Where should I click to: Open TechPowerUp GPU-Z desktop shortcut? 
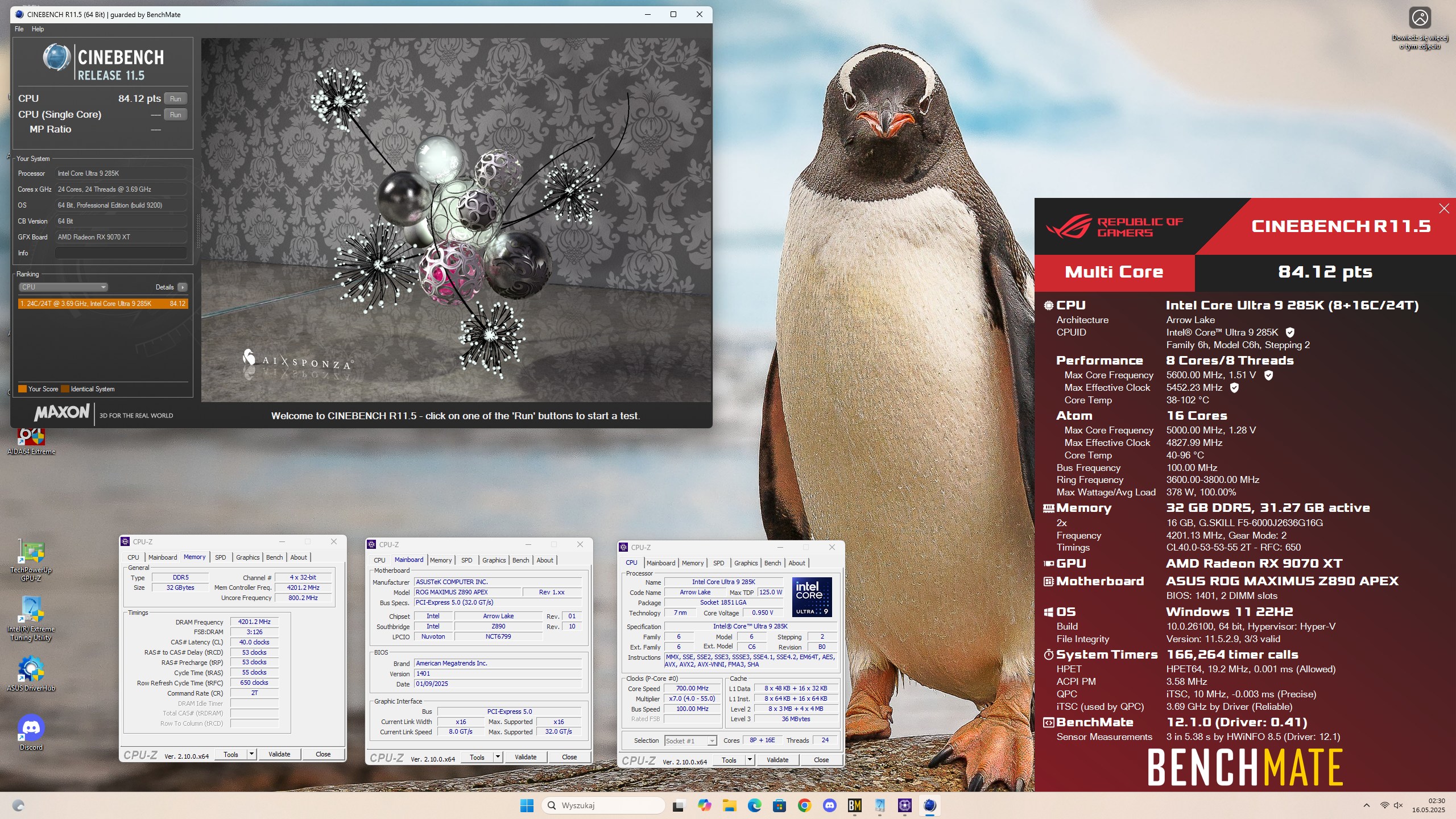click(x=31, y=561)
